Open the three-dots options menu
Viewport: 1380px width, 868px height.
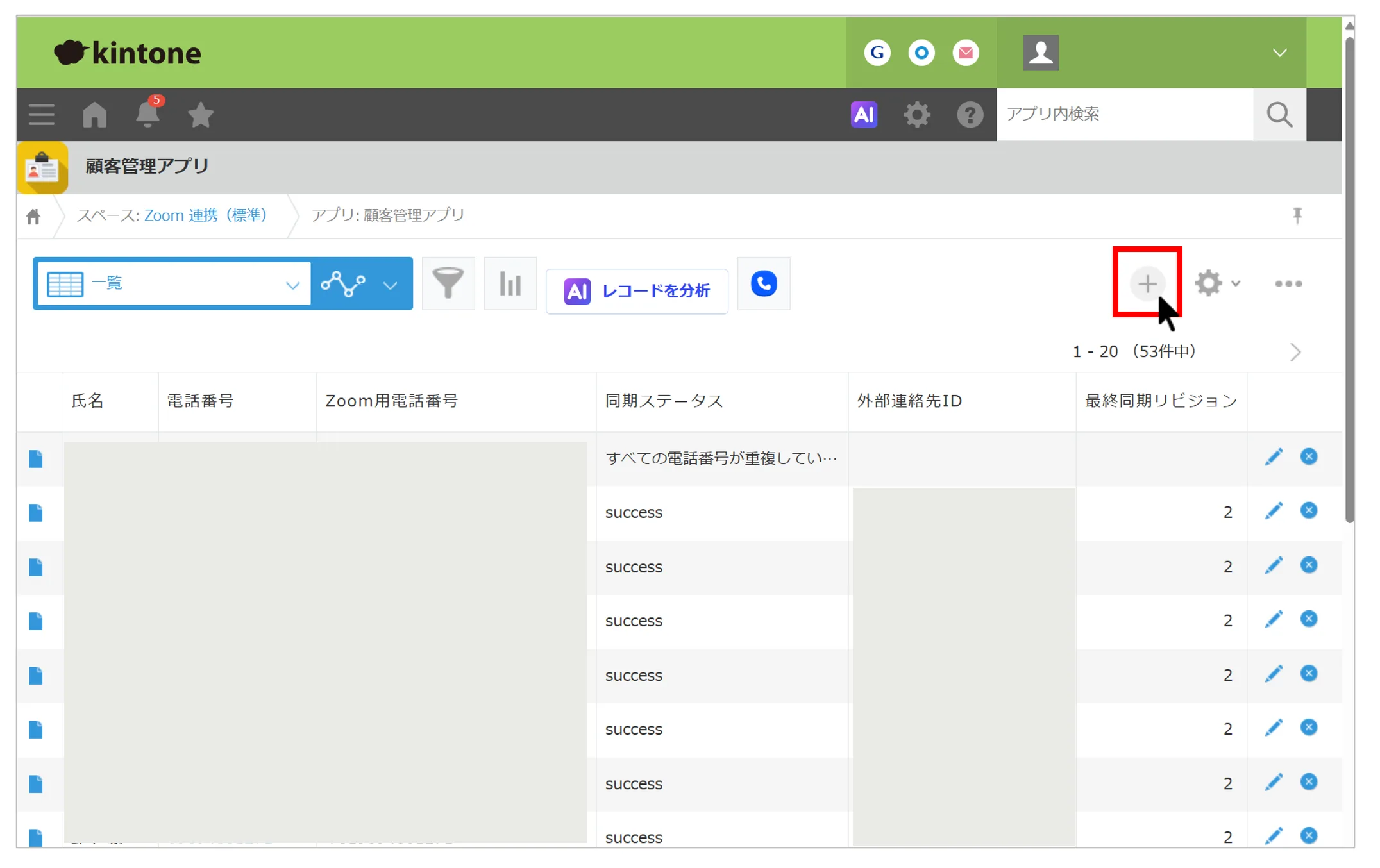(x=1288, y=283)
